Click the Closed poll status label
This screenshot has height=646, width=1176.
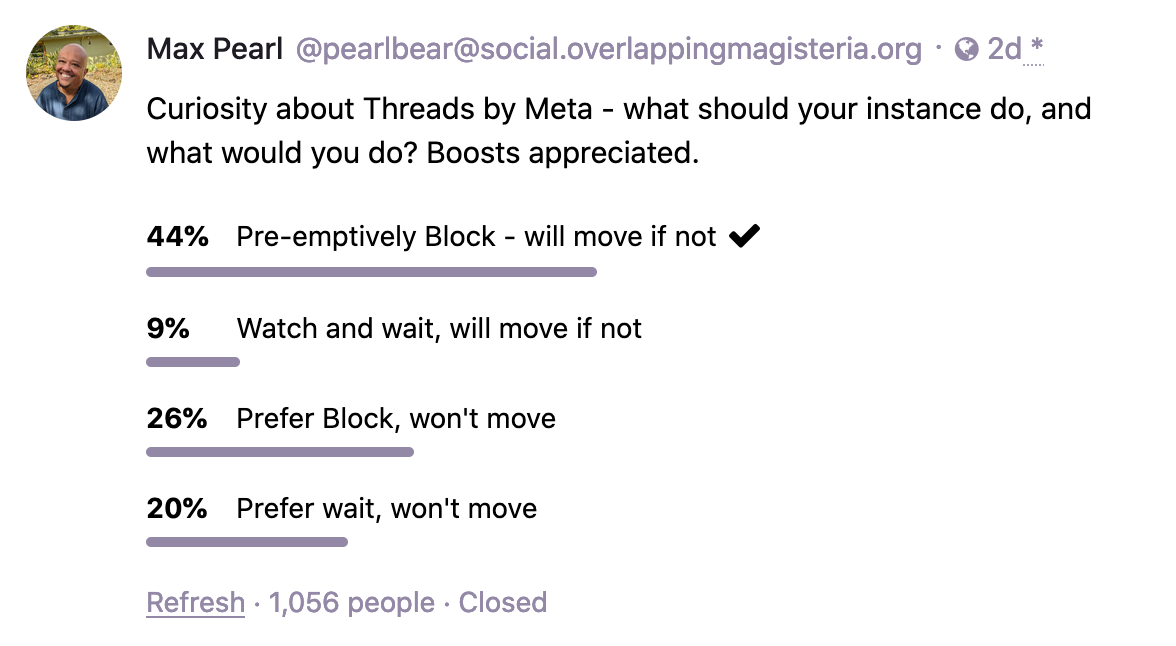click(x=502, y=602)
